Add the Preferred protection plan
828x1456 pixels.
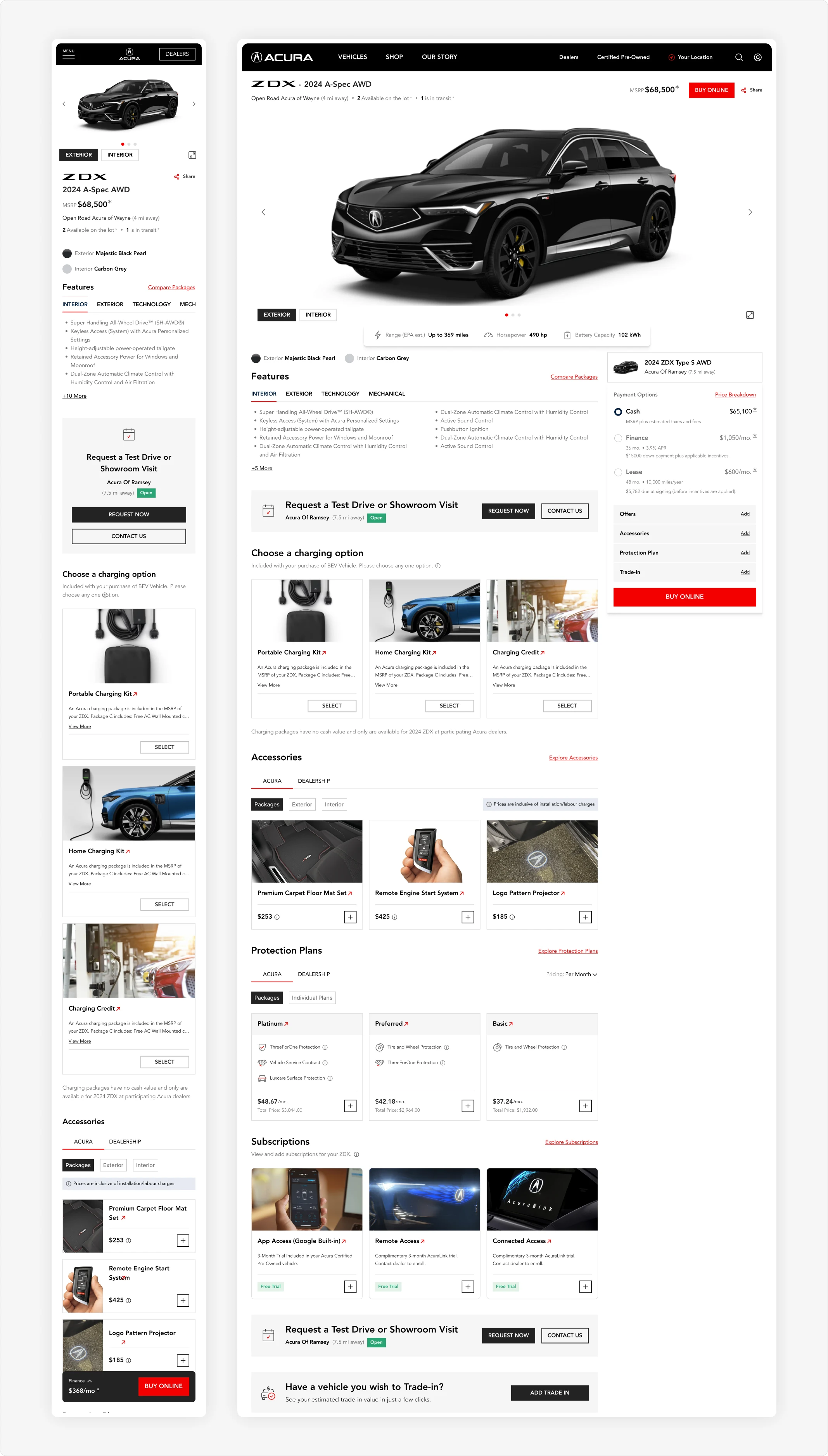click(467, 1105)
